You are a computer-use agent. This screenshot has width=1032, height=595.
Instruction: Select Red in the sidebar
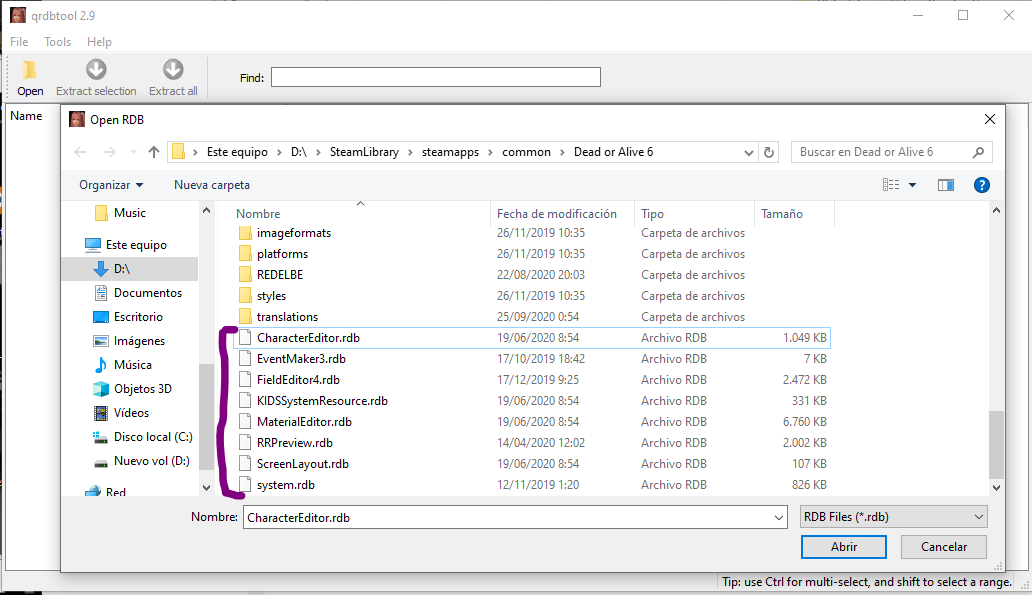coord(115,492)
